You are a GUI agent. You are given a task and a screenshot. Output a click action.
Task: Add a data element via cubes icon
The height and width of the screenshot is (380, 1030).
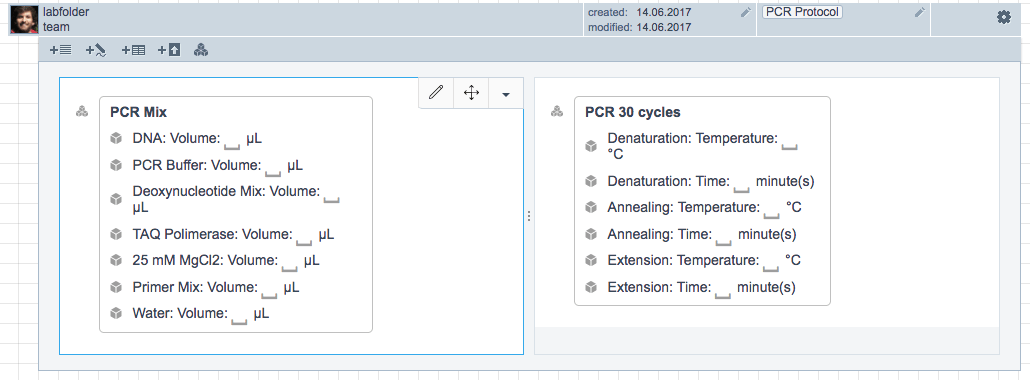(x=201, y=50)
